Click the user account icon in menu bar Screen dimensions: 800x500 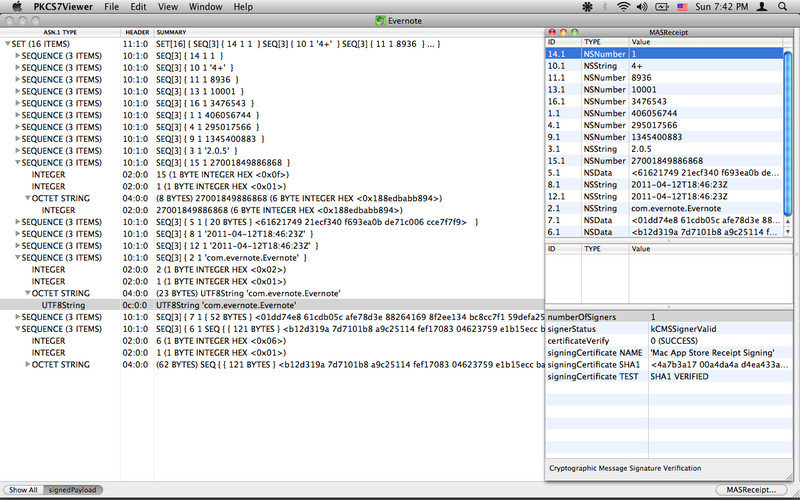(x=762, y=7)
